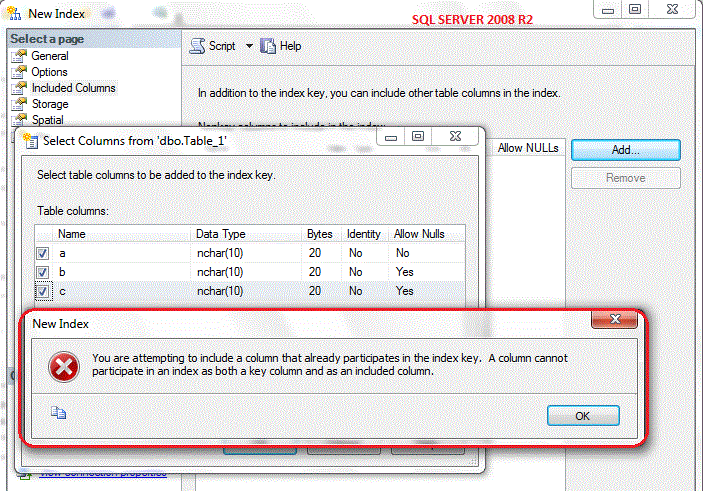Click the Allow Nulls 'No' value in row a
The height and width of the screenshot is (491, 703).
coord(403,253)
